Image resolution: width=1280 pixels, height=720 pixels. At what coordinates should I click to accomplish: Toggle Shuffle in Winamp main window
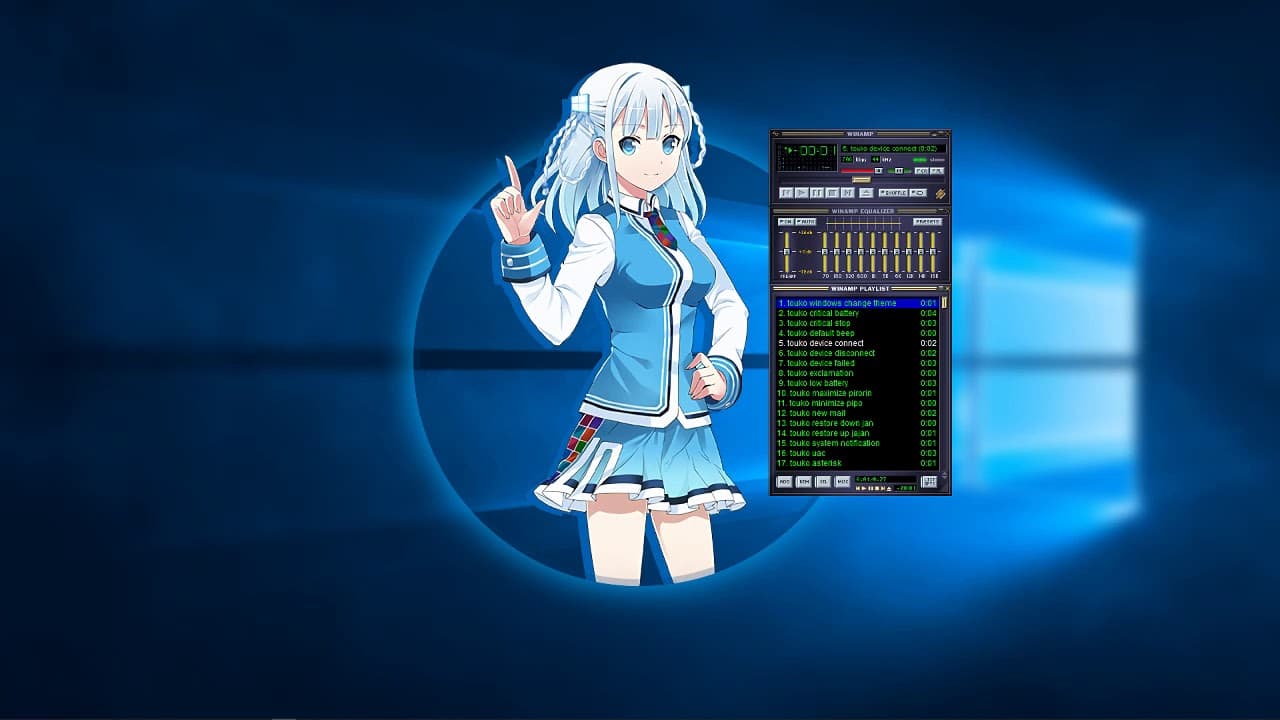tap(893, 193)
